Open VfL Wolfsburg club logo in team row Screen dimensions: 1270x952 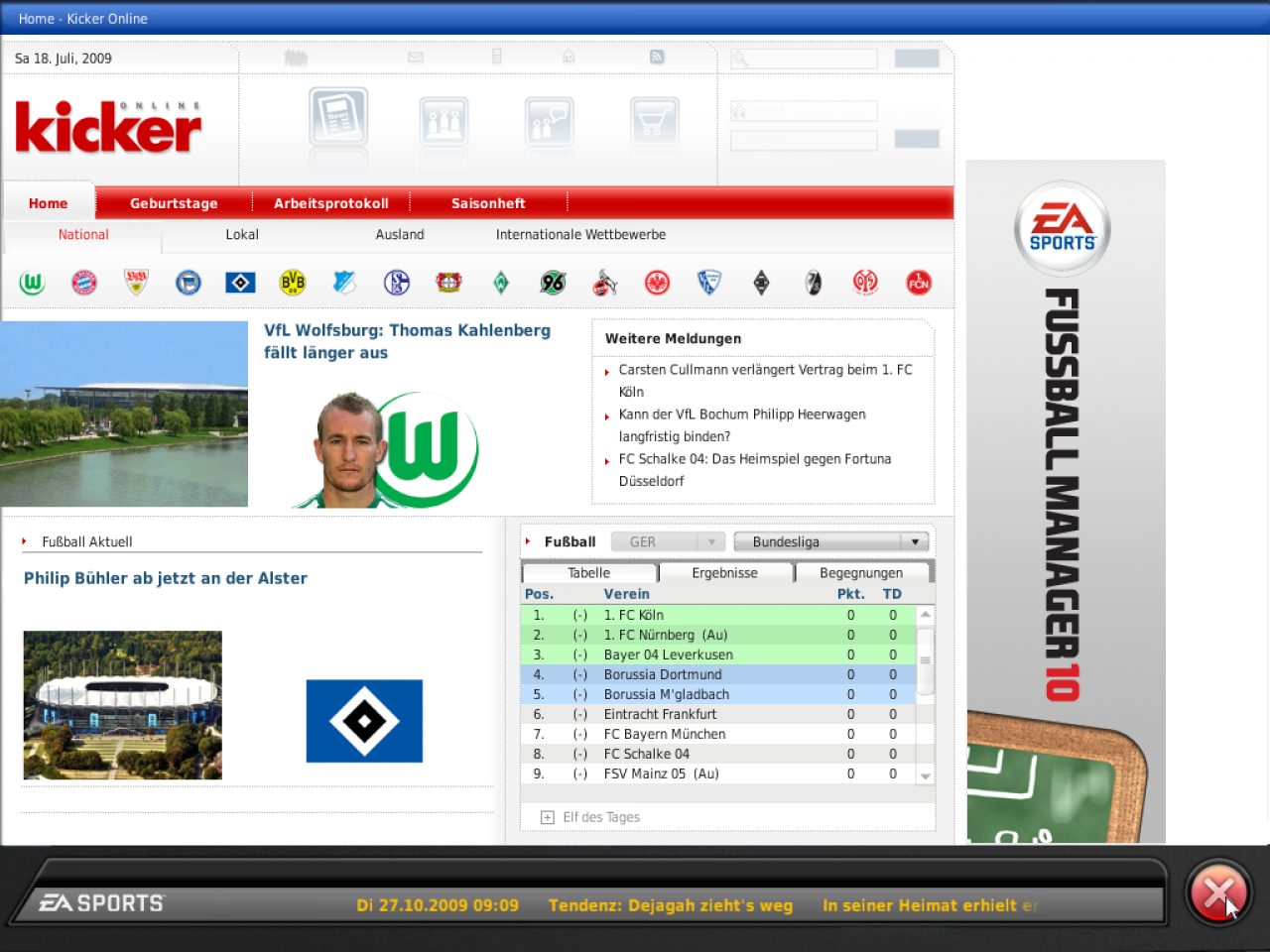coord(32,284)
